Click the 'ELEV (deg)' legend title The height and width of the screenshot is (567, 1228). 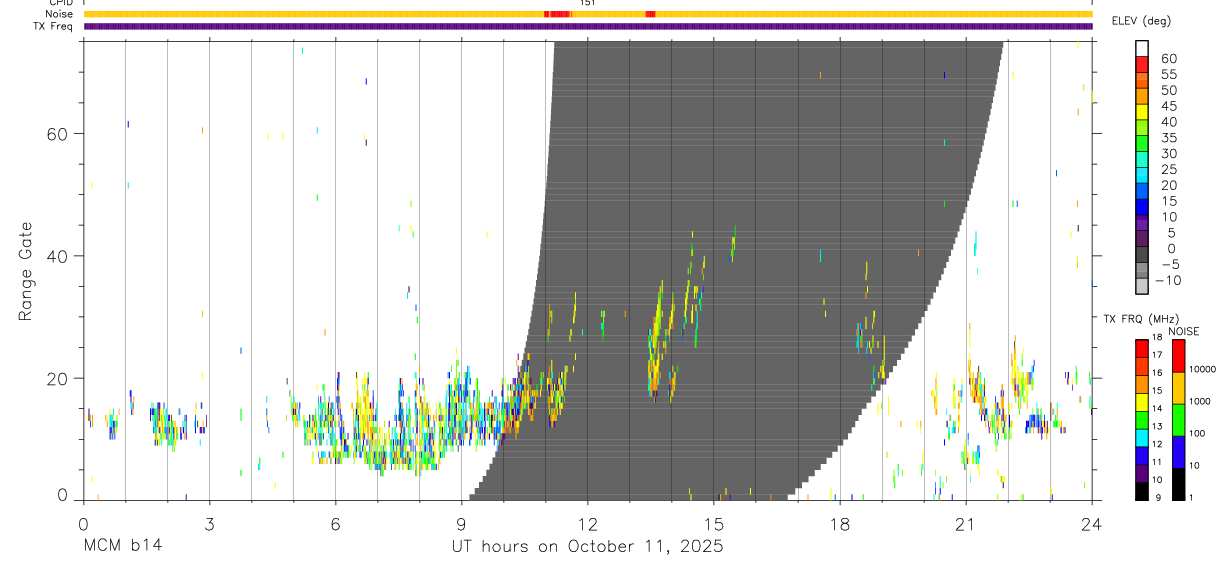(1141, 21)
